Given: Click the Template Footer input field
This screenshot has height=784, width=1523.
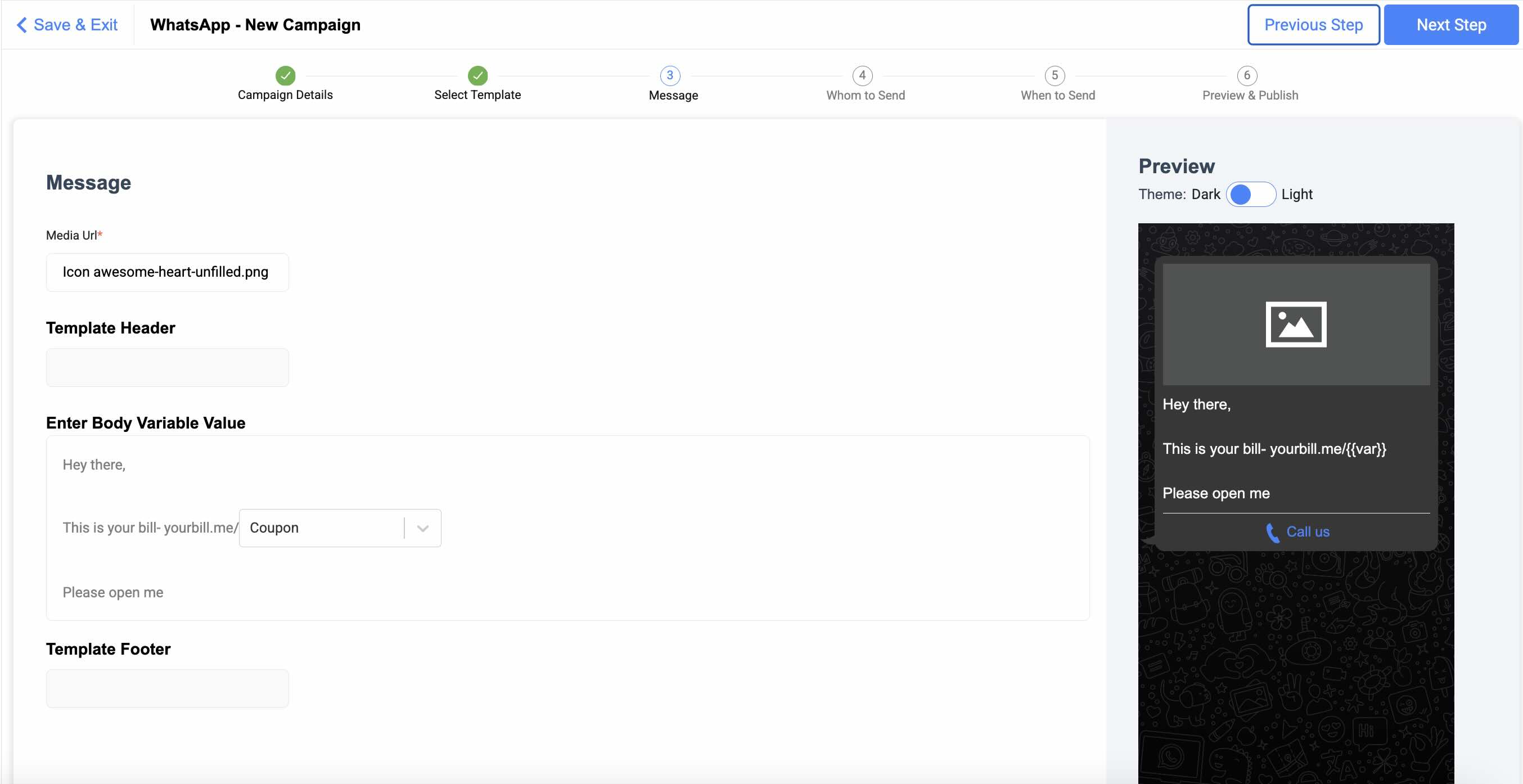Looking at the screenshot, I should (x=168, y=689).
